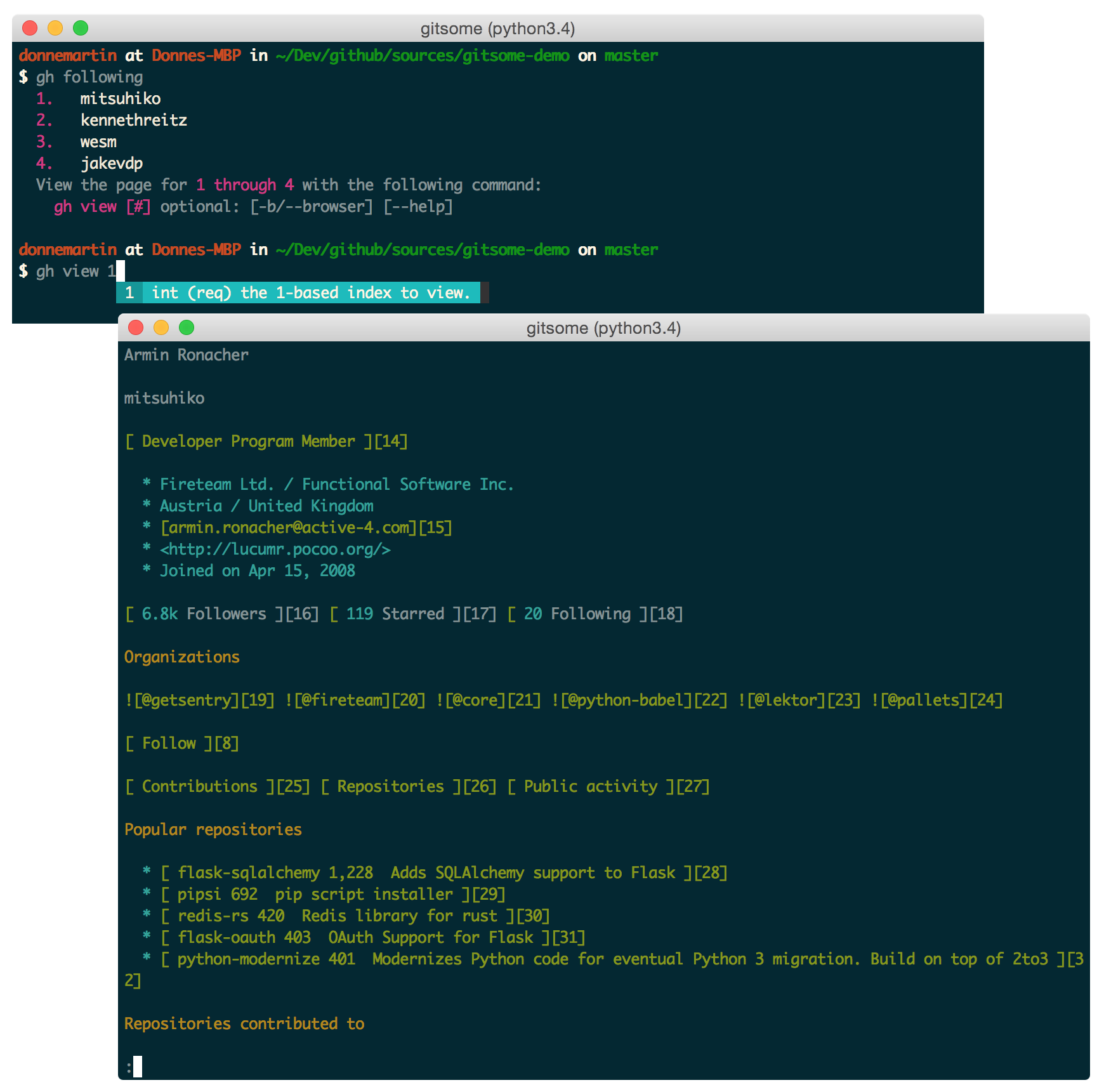Click 'kennethreitz' in the following list
This screenshot has height=1092, width=1104.
(x=134, y=120)
